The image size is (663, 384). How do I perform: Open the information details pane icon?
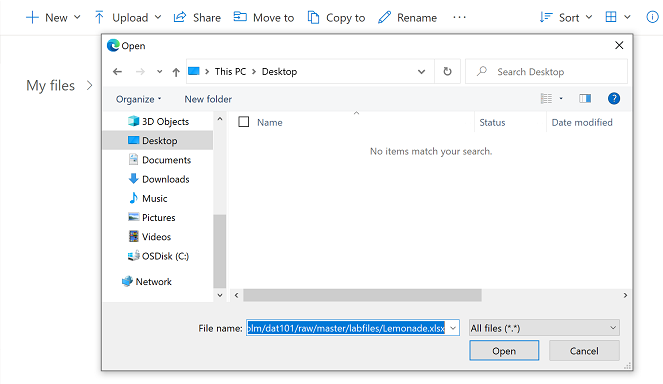click(652, 17)
